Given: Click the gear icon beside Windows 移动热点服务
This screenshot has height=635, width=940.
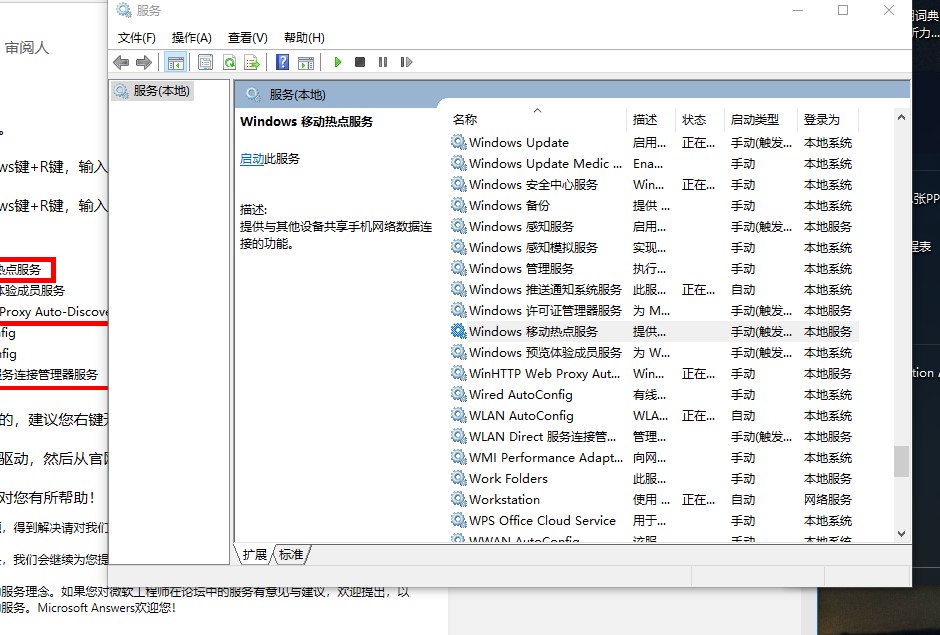Looking at the screenshot, I should click(459, 331).
